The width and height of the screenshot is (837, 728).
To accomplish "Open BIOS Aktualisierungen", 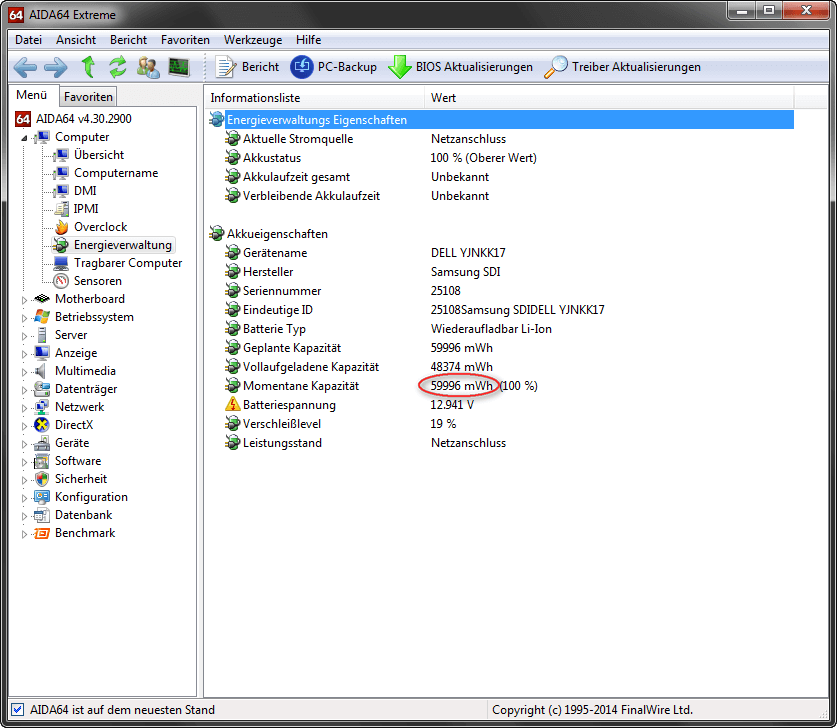I will coord(461,67).
